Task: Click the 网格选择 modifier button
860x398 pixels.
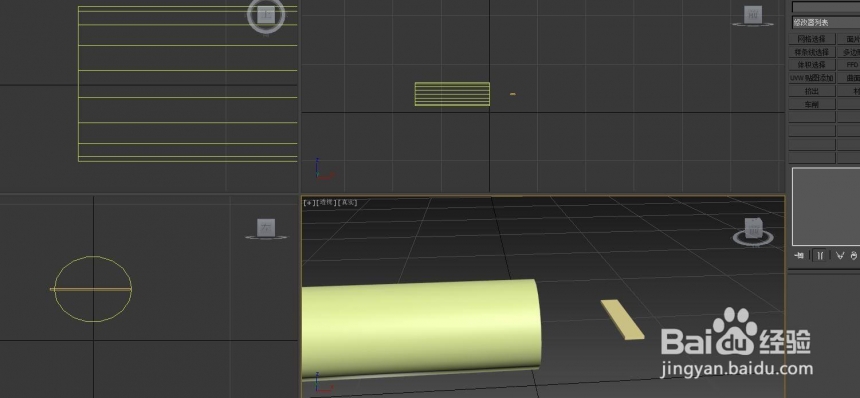Action: point(812,39)
